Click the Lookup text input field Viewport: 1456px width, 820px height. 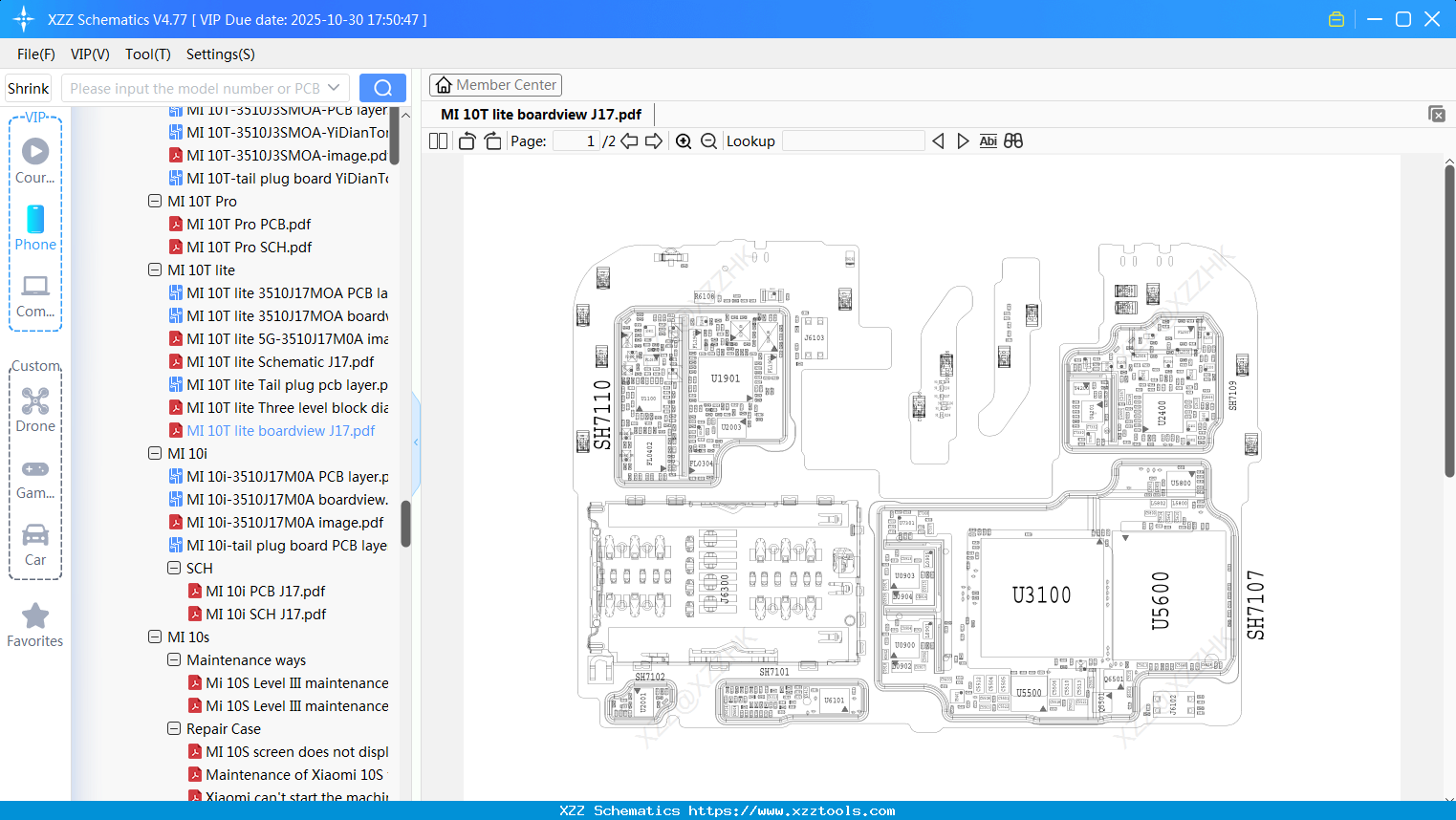[854, 140]
